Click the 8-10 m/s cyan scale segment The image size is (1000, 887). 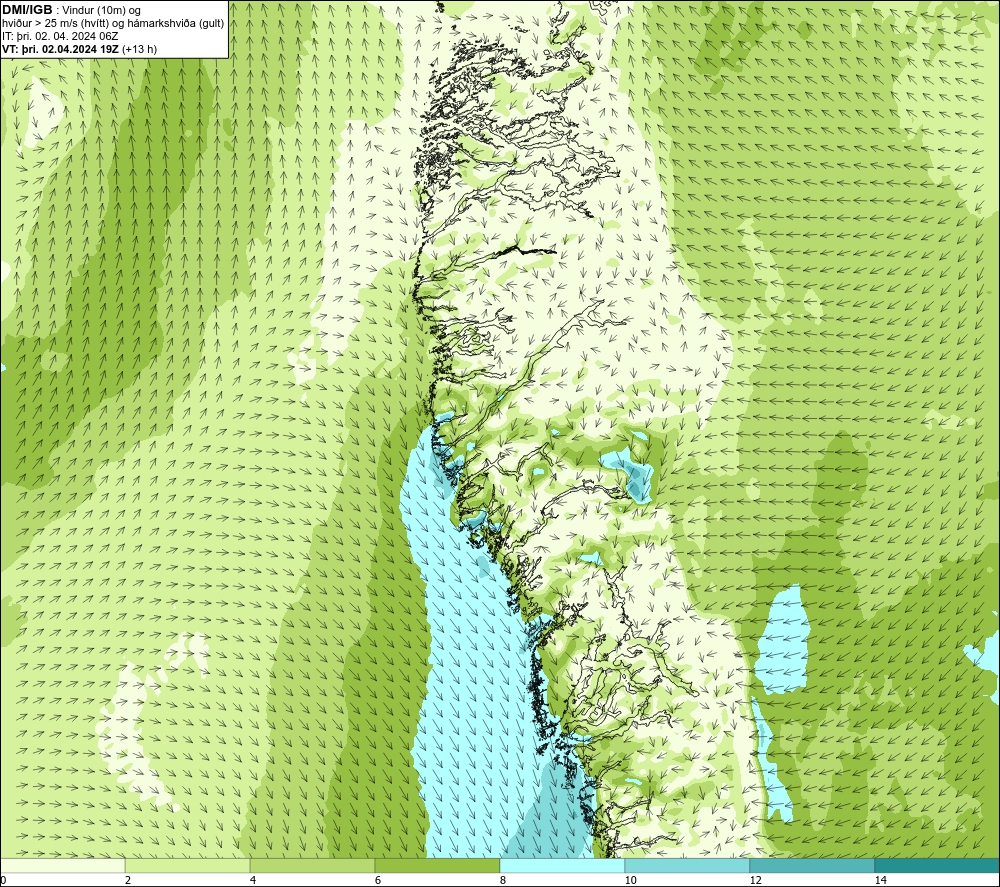(x=562, y=865)
